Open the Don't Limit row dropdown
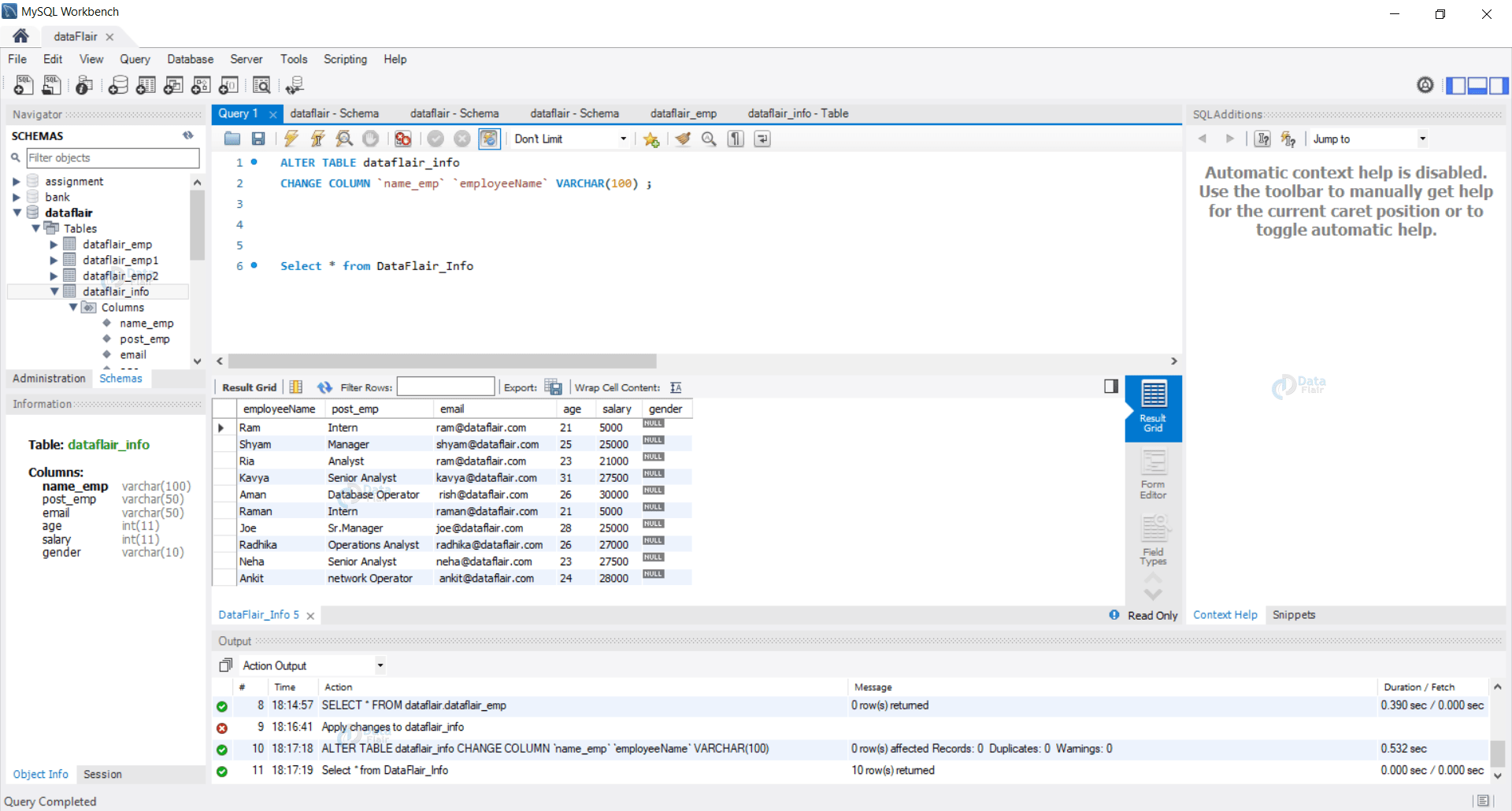 (x=623, y=139)
